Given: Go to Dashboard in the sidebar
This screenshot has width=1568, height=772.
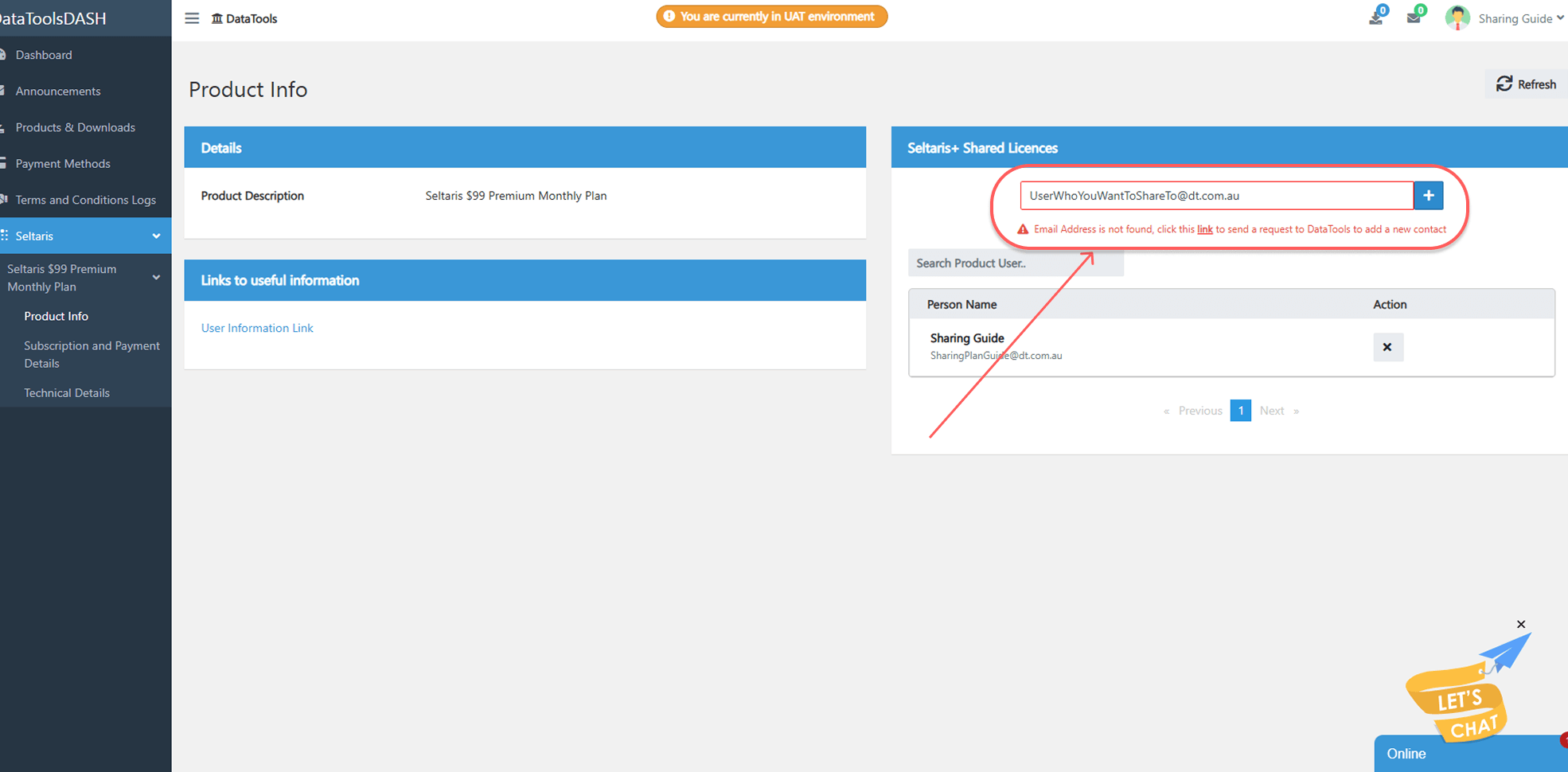Looking at the screenshot, I should point(44,55).
